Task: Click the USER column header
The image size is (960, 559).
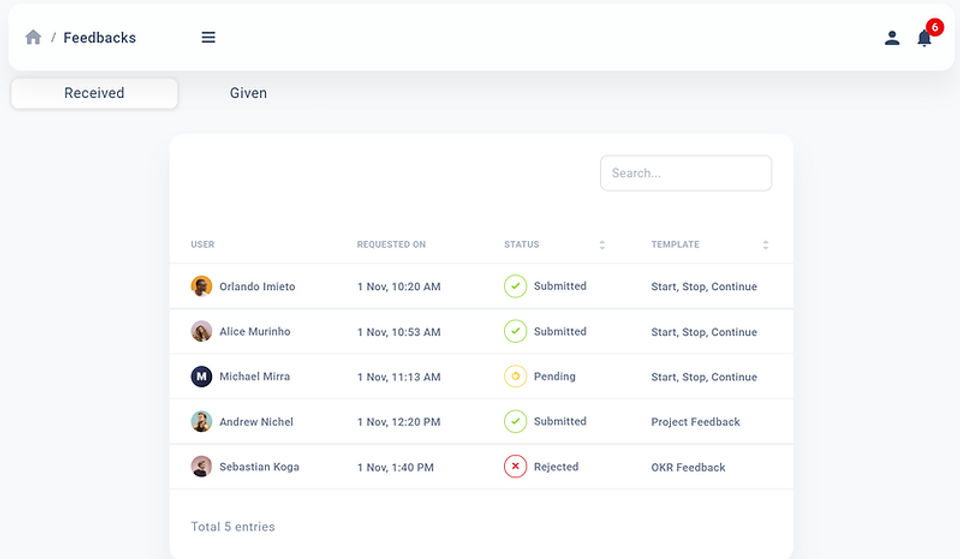Action: [203, 244]
